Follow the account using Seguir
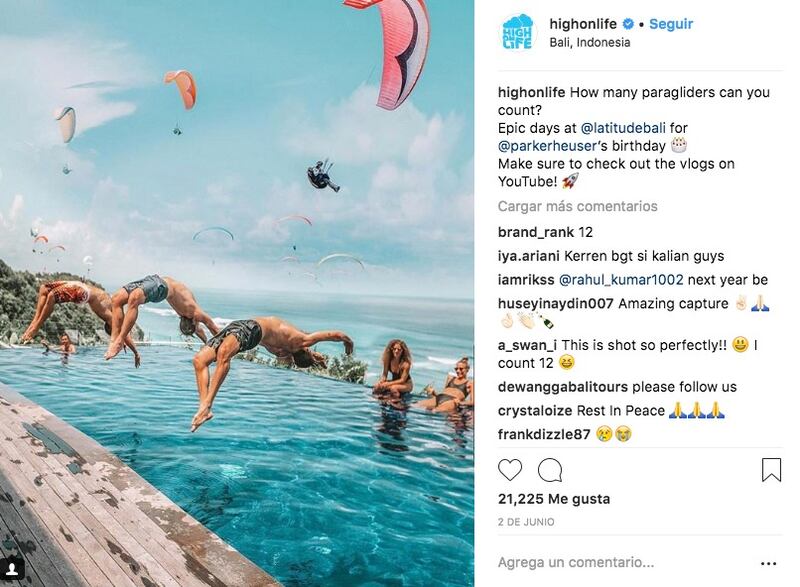This screenshot has width=800, height=587. tap(671, 24)
